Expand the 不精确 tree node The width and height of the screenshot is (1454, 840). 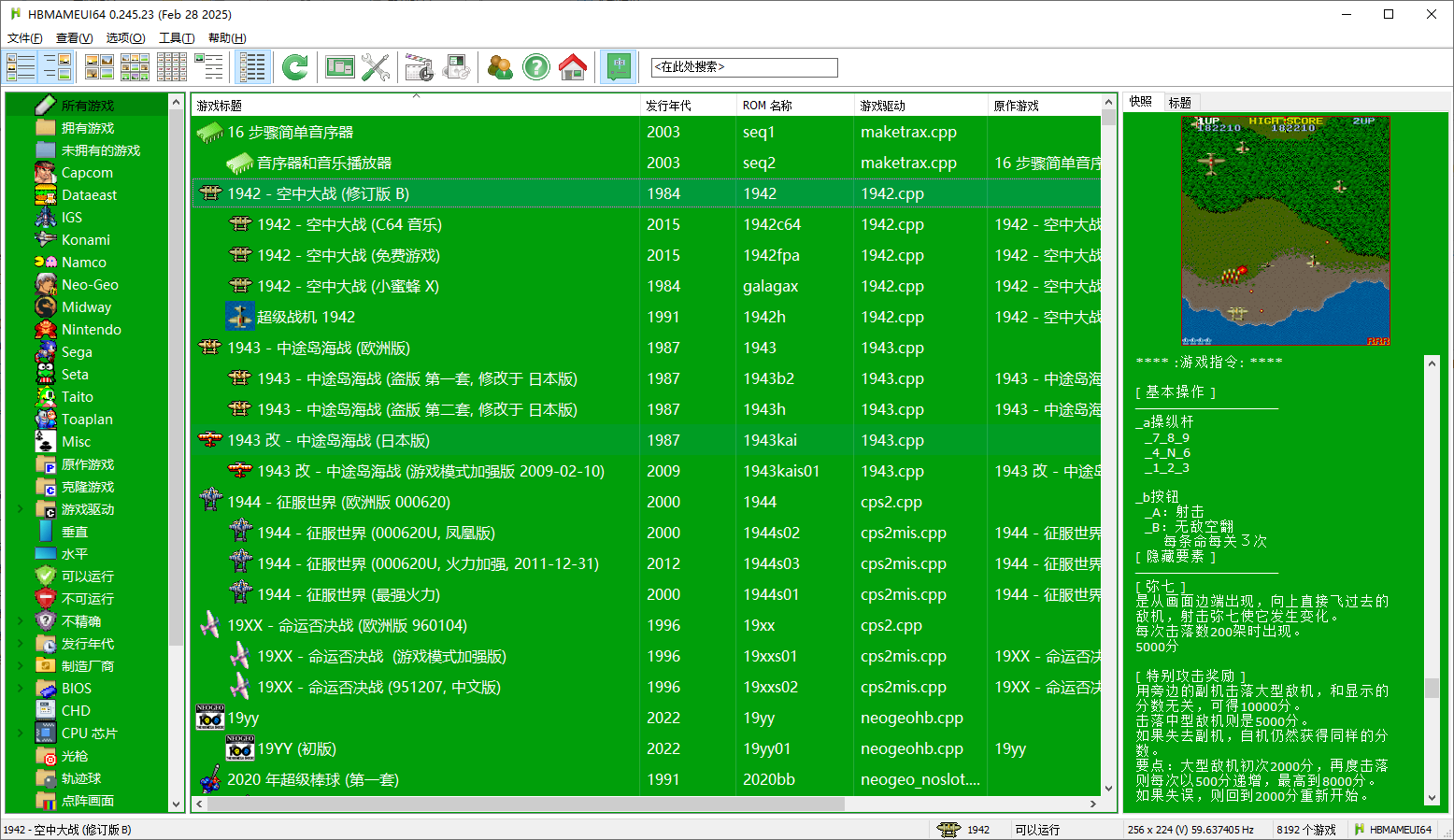tap(21, 621)
